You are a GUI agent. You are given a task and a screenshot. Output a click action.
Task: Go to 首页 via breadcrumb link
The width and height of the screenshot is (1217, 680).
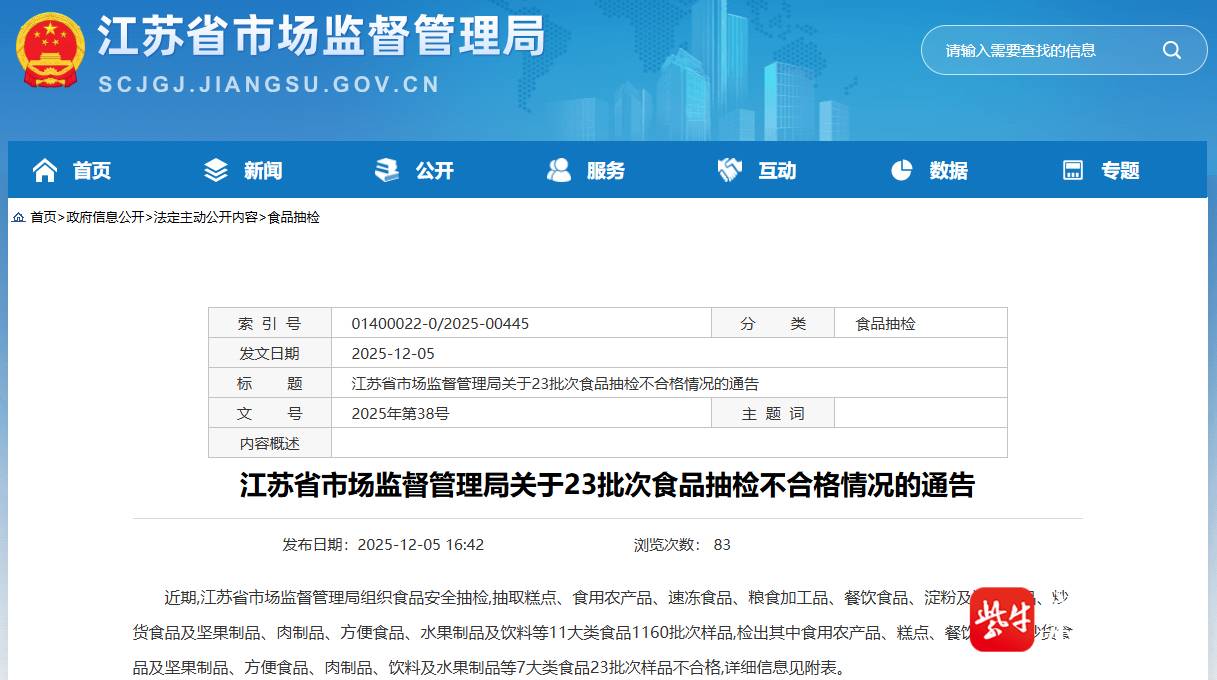[x=43, y=217]
